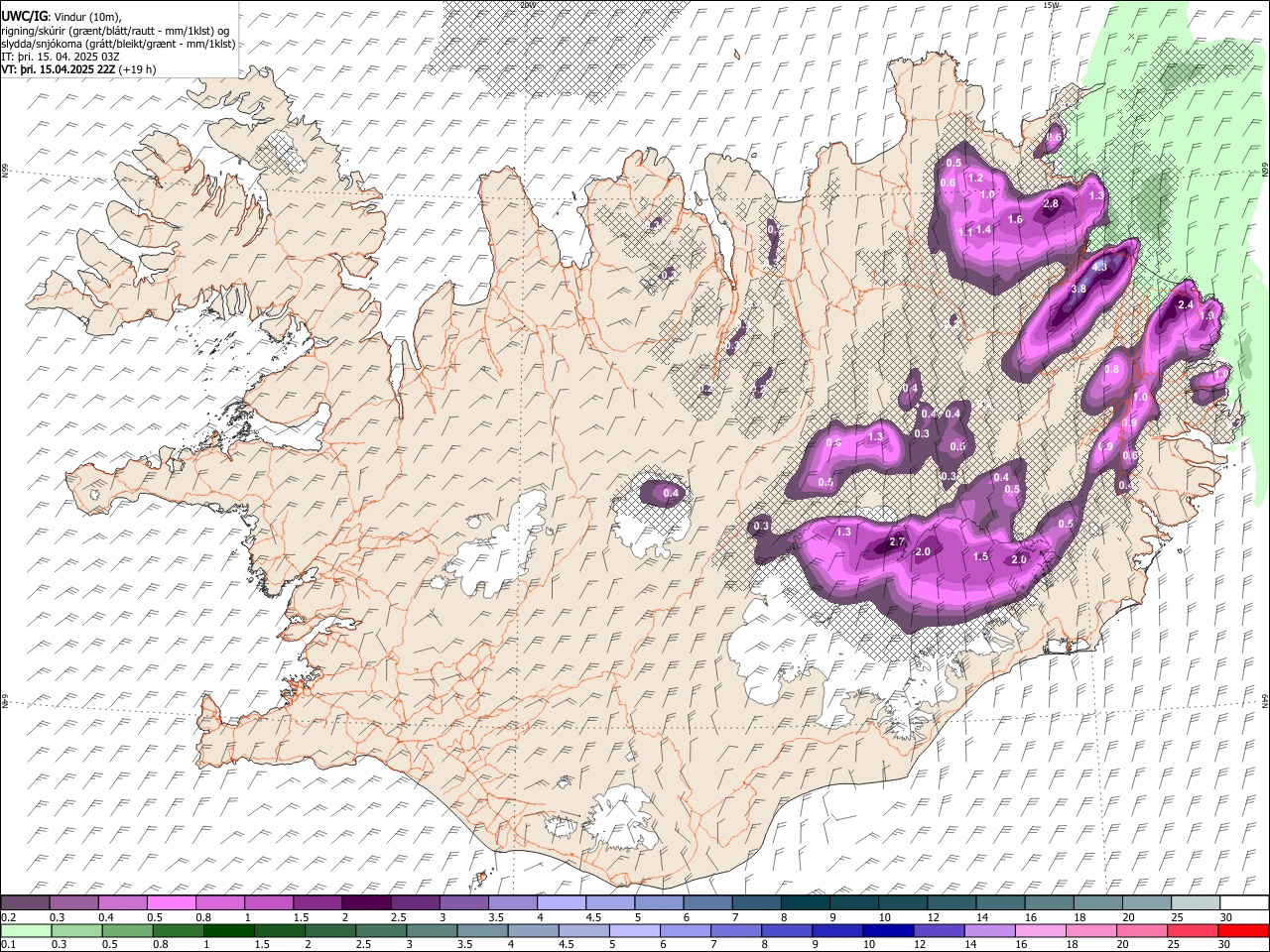Select the darkest green swatch labeled 1

(x=228, y=930)
